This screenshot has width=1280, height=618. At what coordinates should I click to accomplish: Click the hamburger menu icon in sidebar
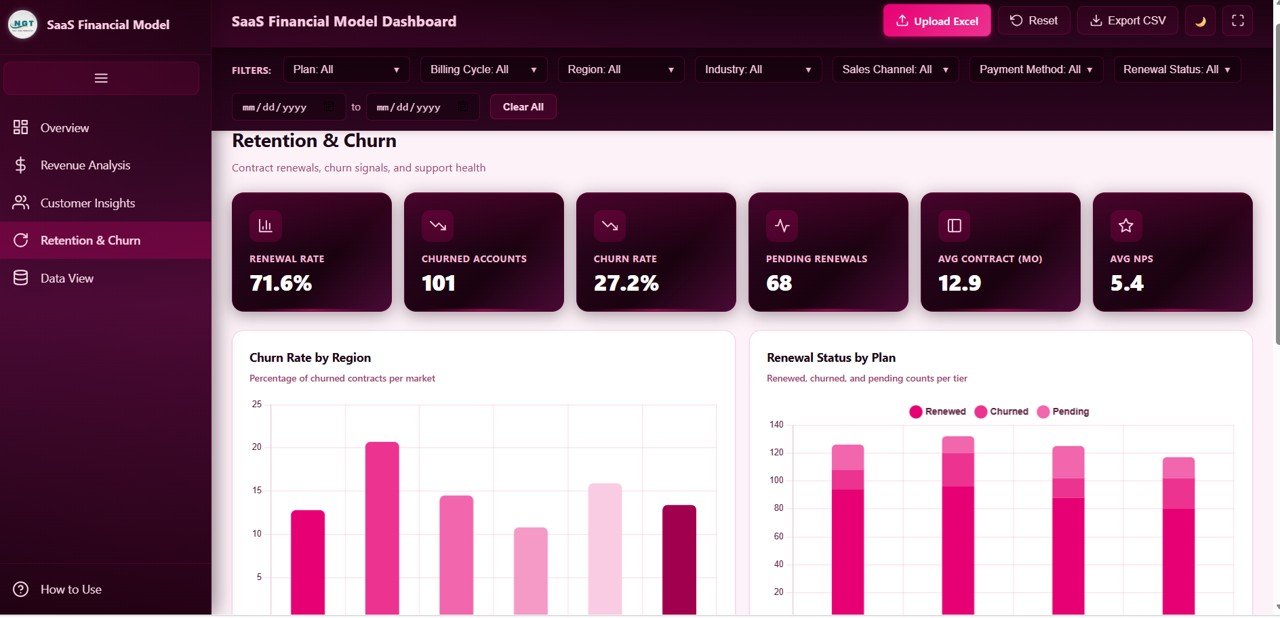click(100, 78)
